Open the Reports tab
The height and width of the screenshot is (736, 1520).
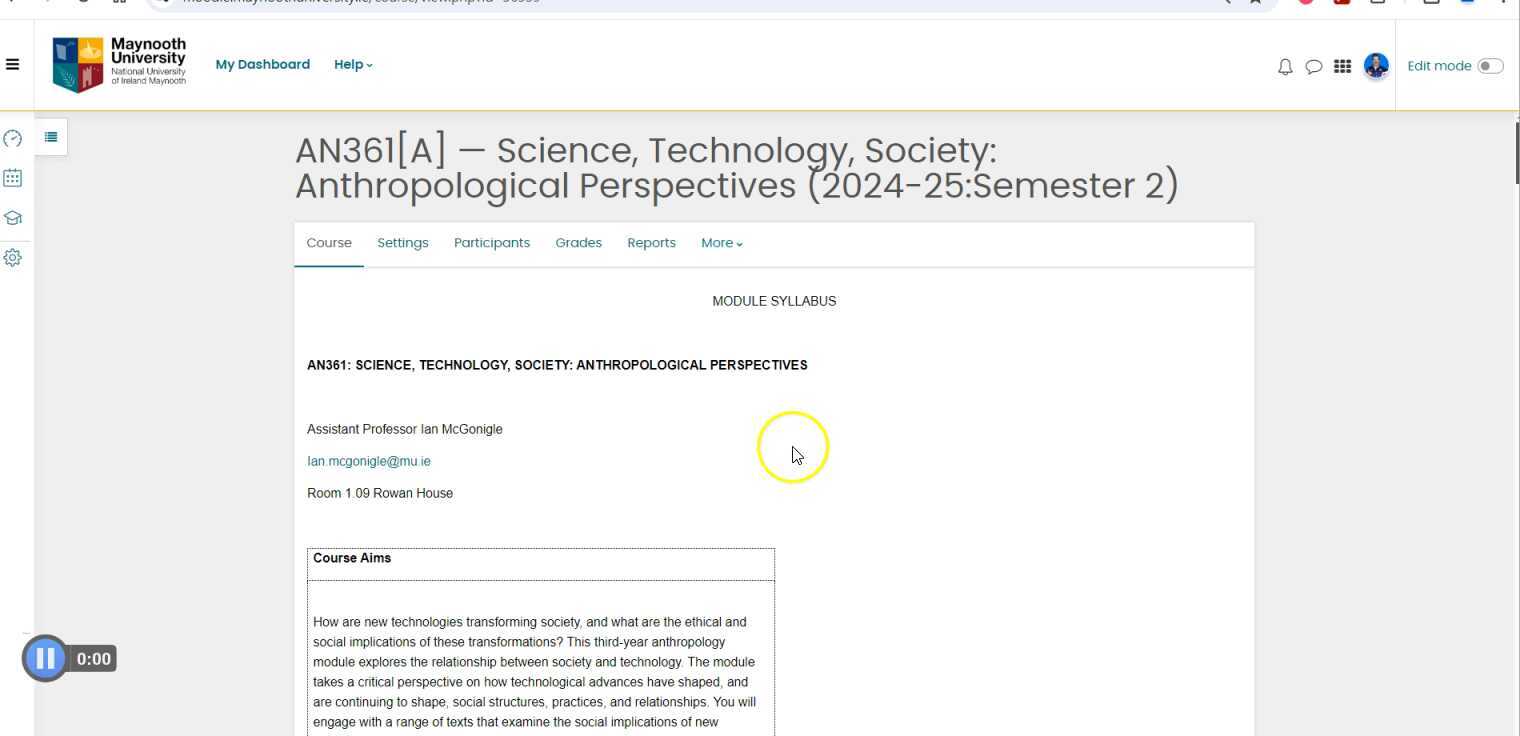(x=652, y=243)
